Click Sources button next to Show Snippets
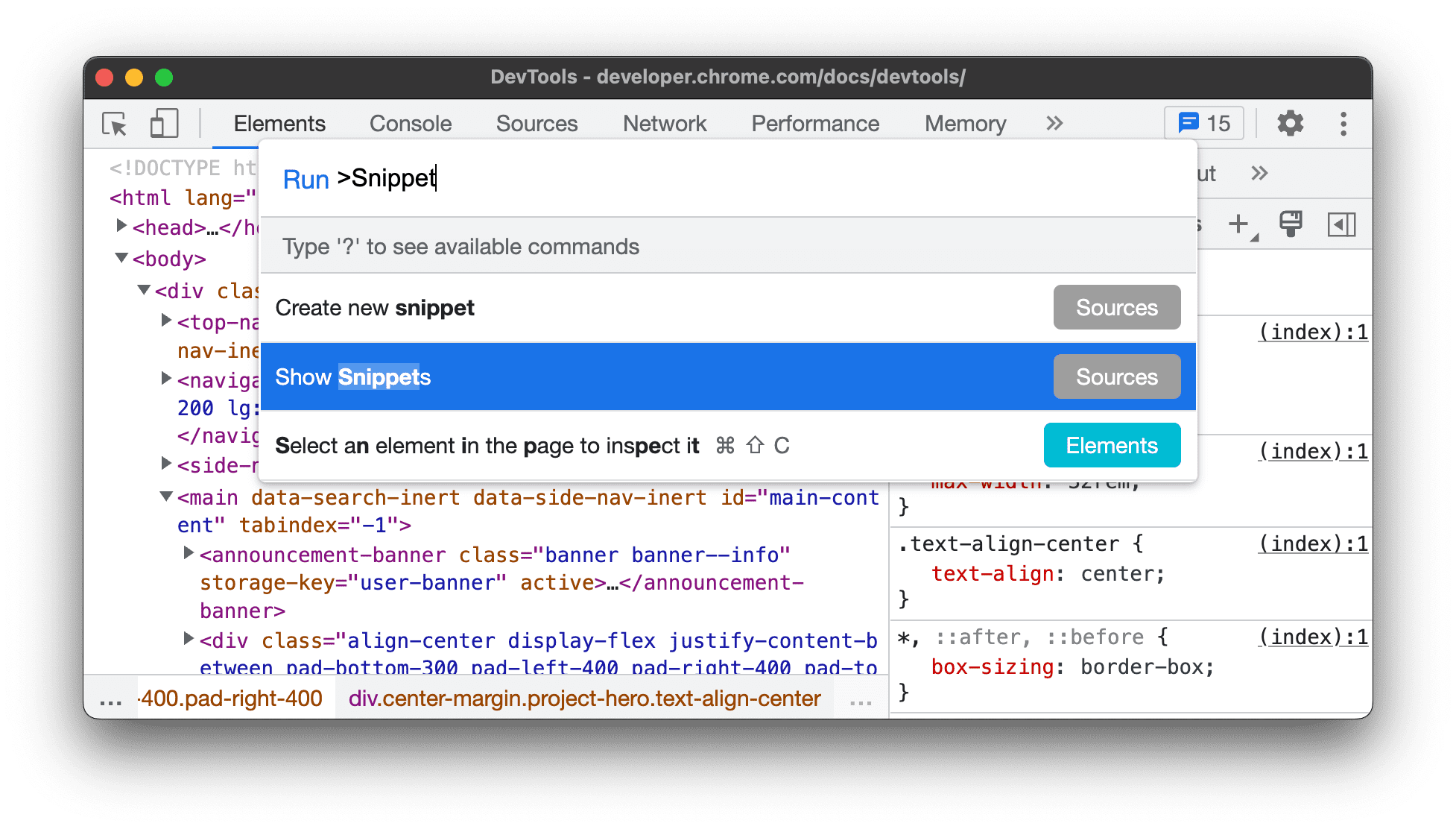Screen dimensions: 1456x829 coord(1116,377)
